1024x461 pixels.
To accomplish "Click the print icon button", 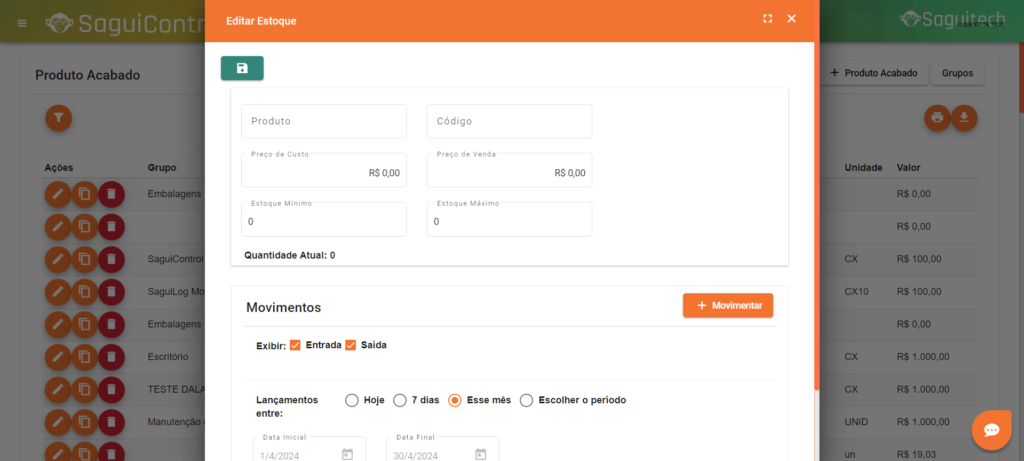I will click(x=937, y=118).
